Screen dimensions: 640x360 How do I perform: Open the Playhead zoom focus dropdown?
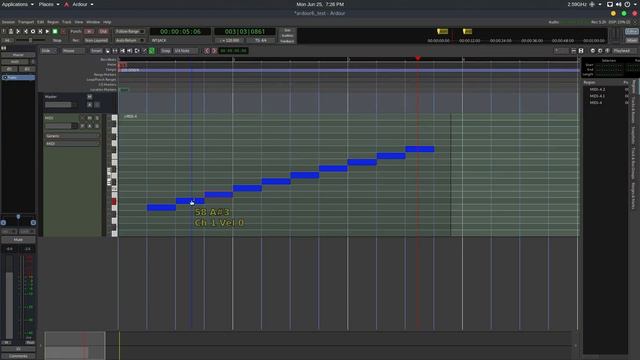pyautogui.click(x=624, y=51)
